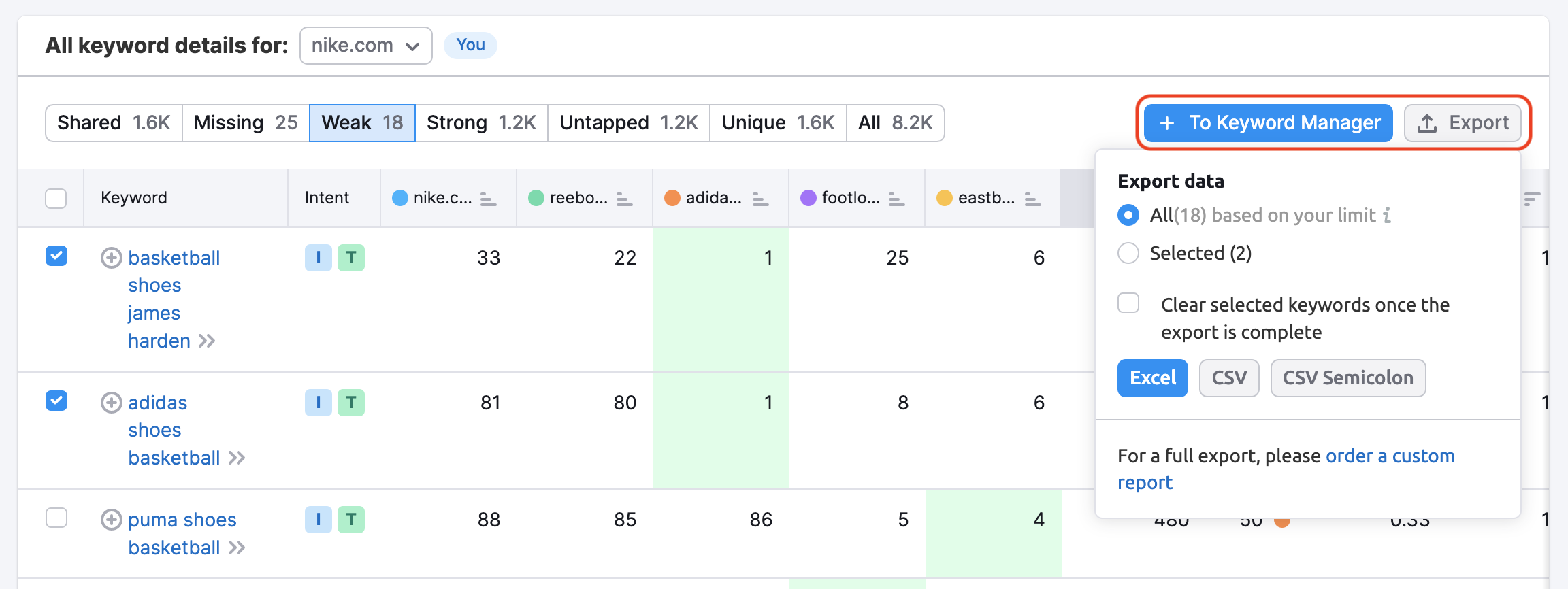Add puma shoes basketball via plus icon
This screenshot has width=1568, height=589.
click(112, 520)
